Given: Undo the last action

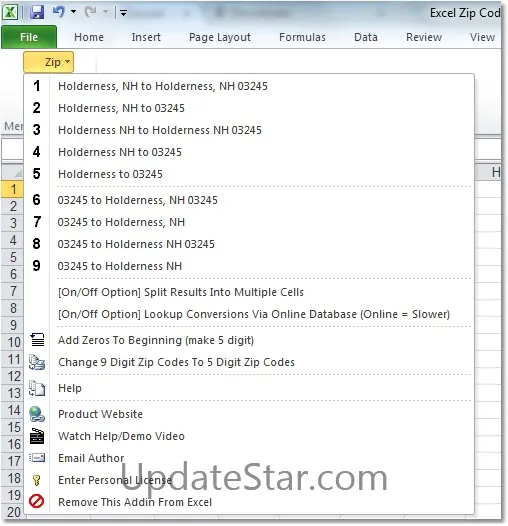Looking at the screenshot, I should 58,12.
